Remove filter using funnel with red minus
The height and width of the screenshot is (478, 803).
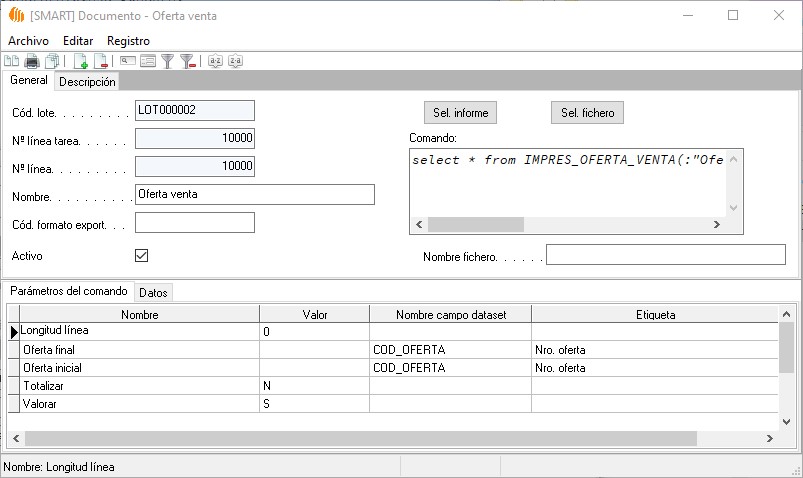tap(187, 61)
